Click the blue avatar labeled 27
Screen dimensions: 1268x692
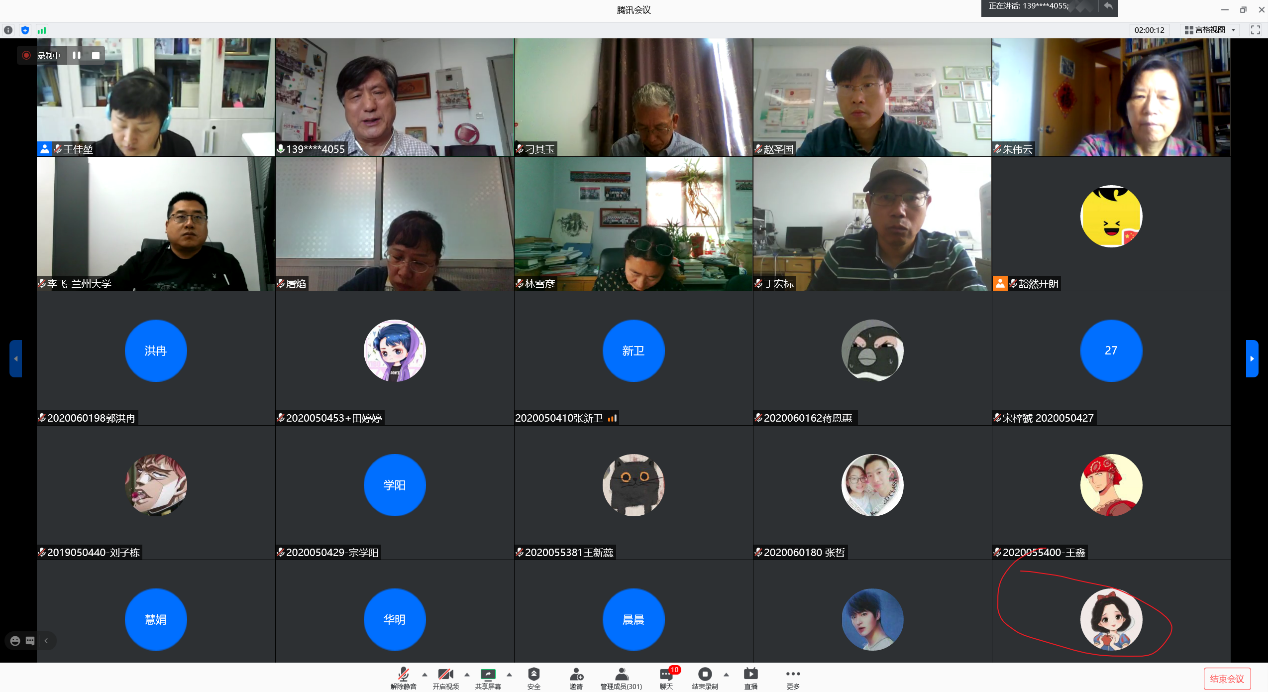coord(1111,351)
